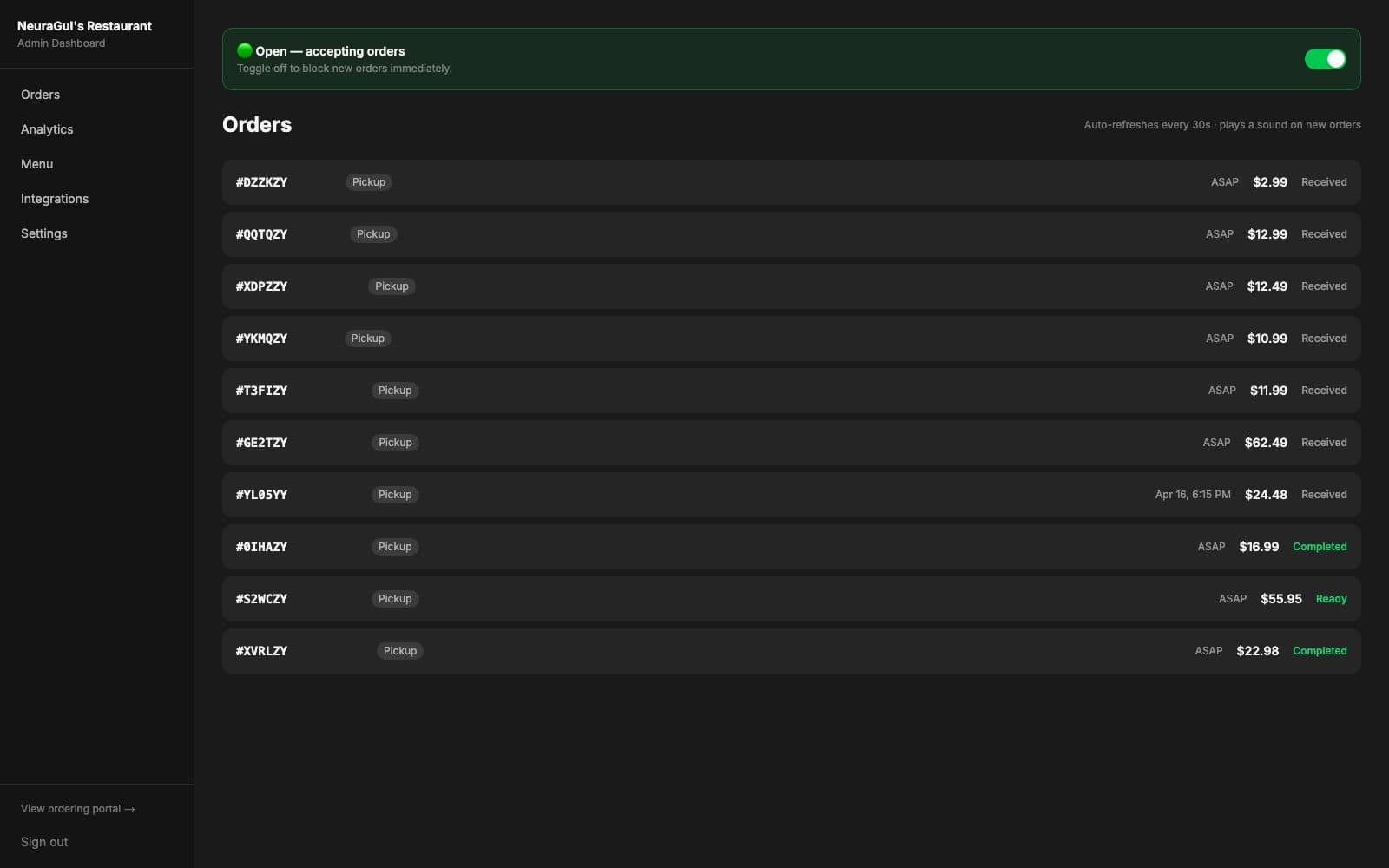The image size is (1389, 868).
Task: Select order #XDPZZY
Action: (791, 286)
